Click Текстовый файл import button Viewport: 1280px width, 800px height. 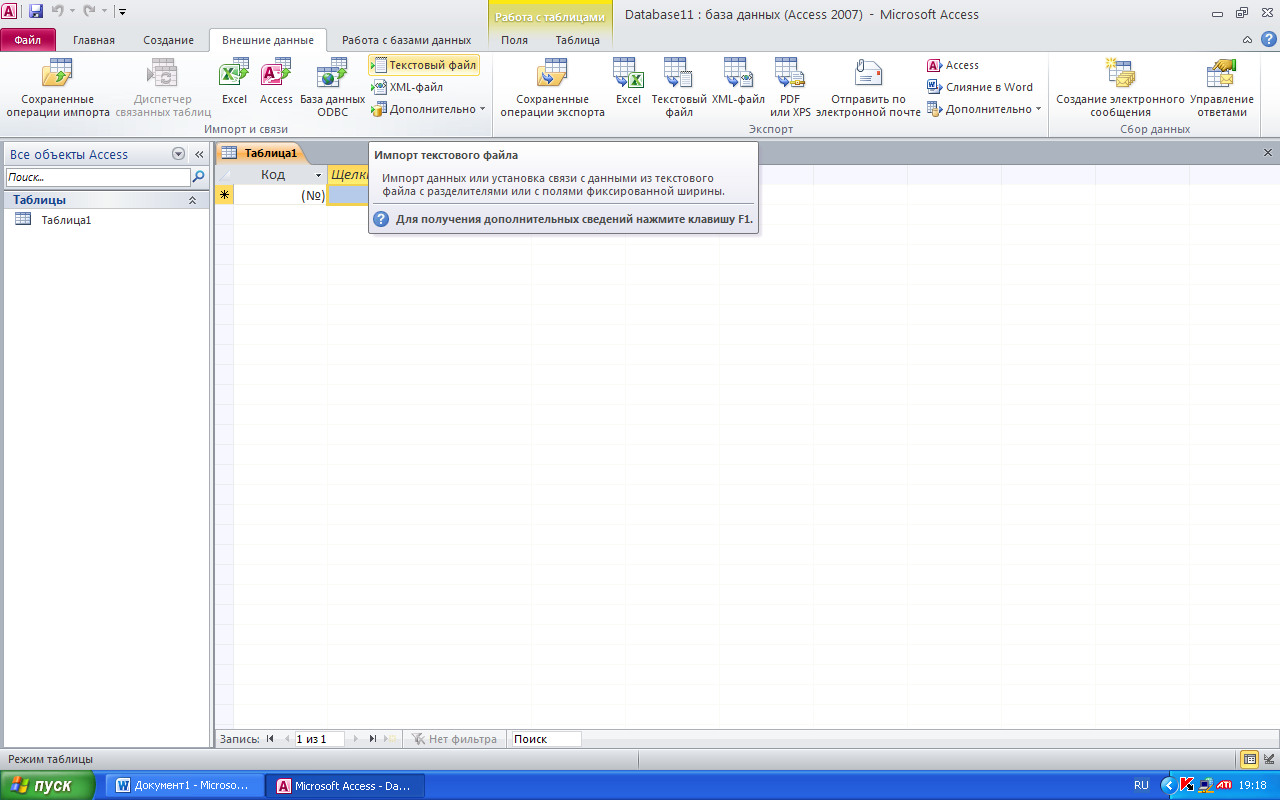click(x=424, y=65)
